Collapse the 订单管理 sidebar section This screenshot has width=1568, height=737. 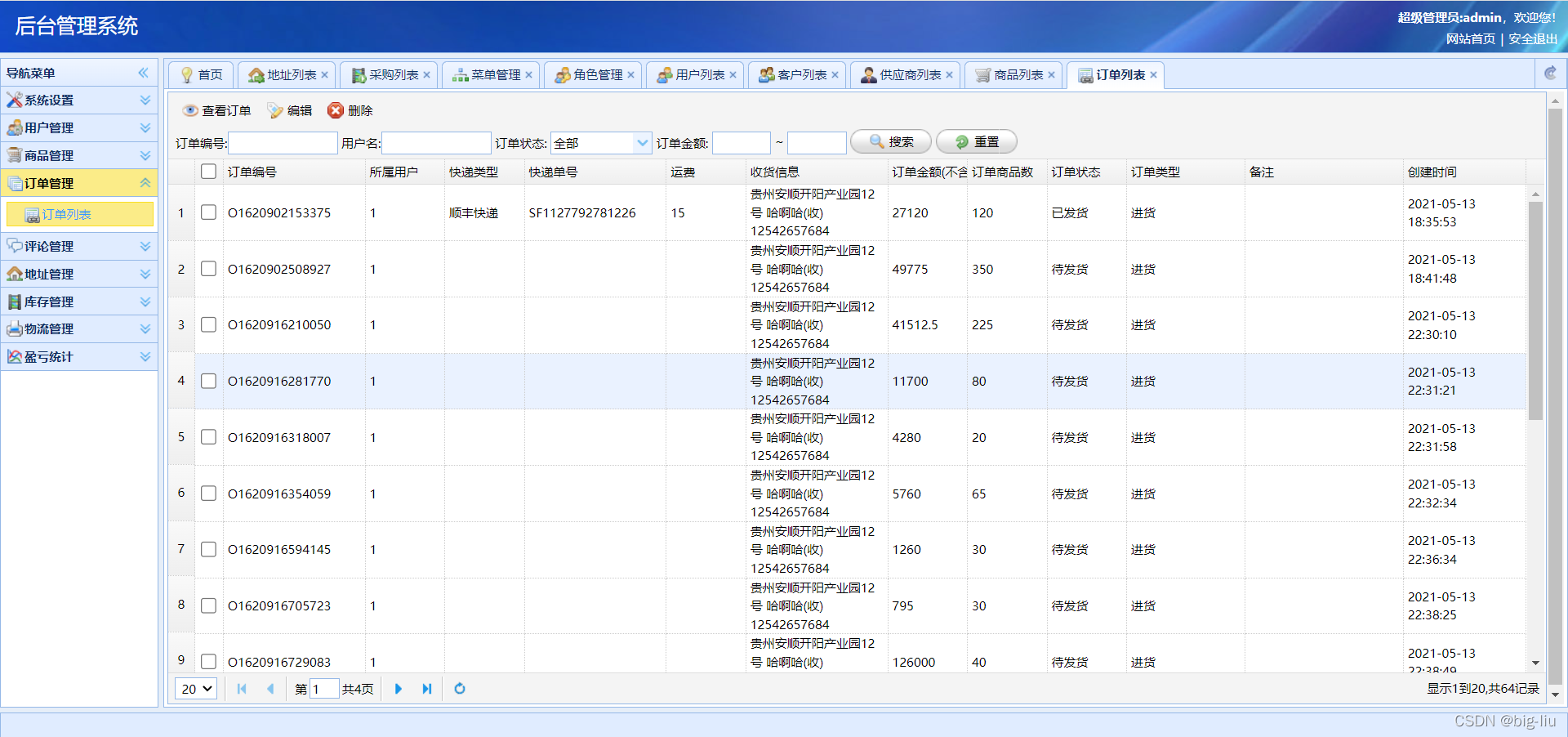click(145, 183)
